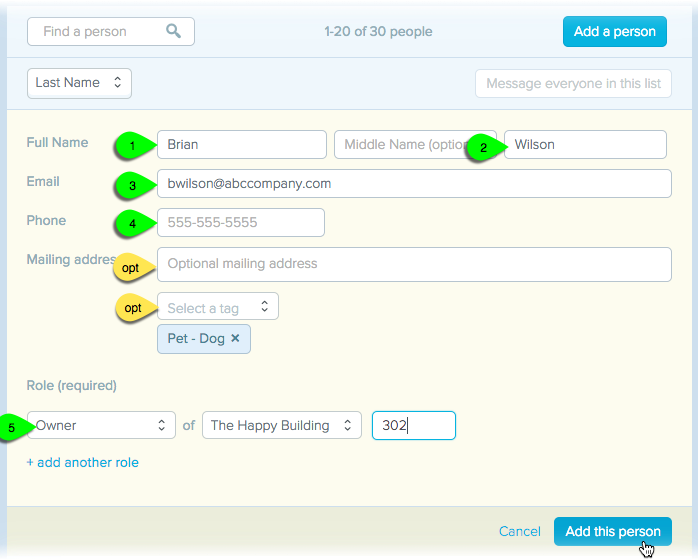This screenshot has width=698, height=560.
Task: Open the Select a tag dropdown
Action: click(217, 307)
